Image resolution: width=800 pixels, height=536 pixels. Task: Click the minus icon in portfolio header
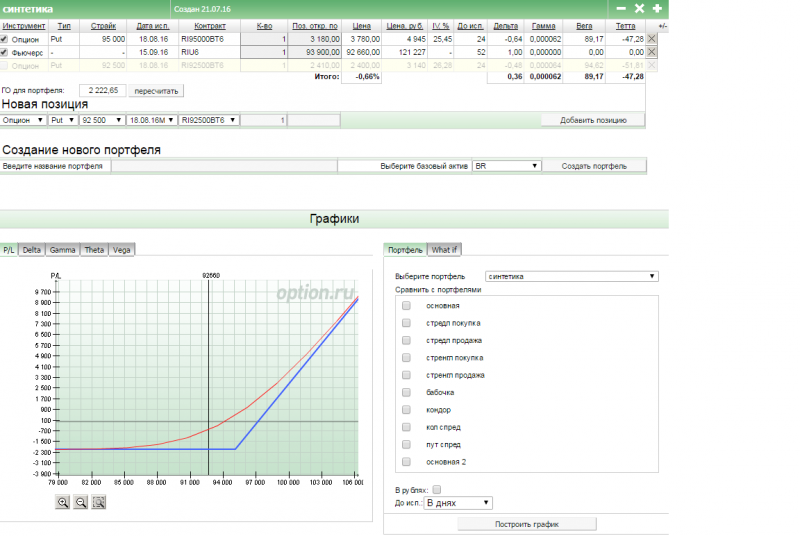tap(621, 8)
